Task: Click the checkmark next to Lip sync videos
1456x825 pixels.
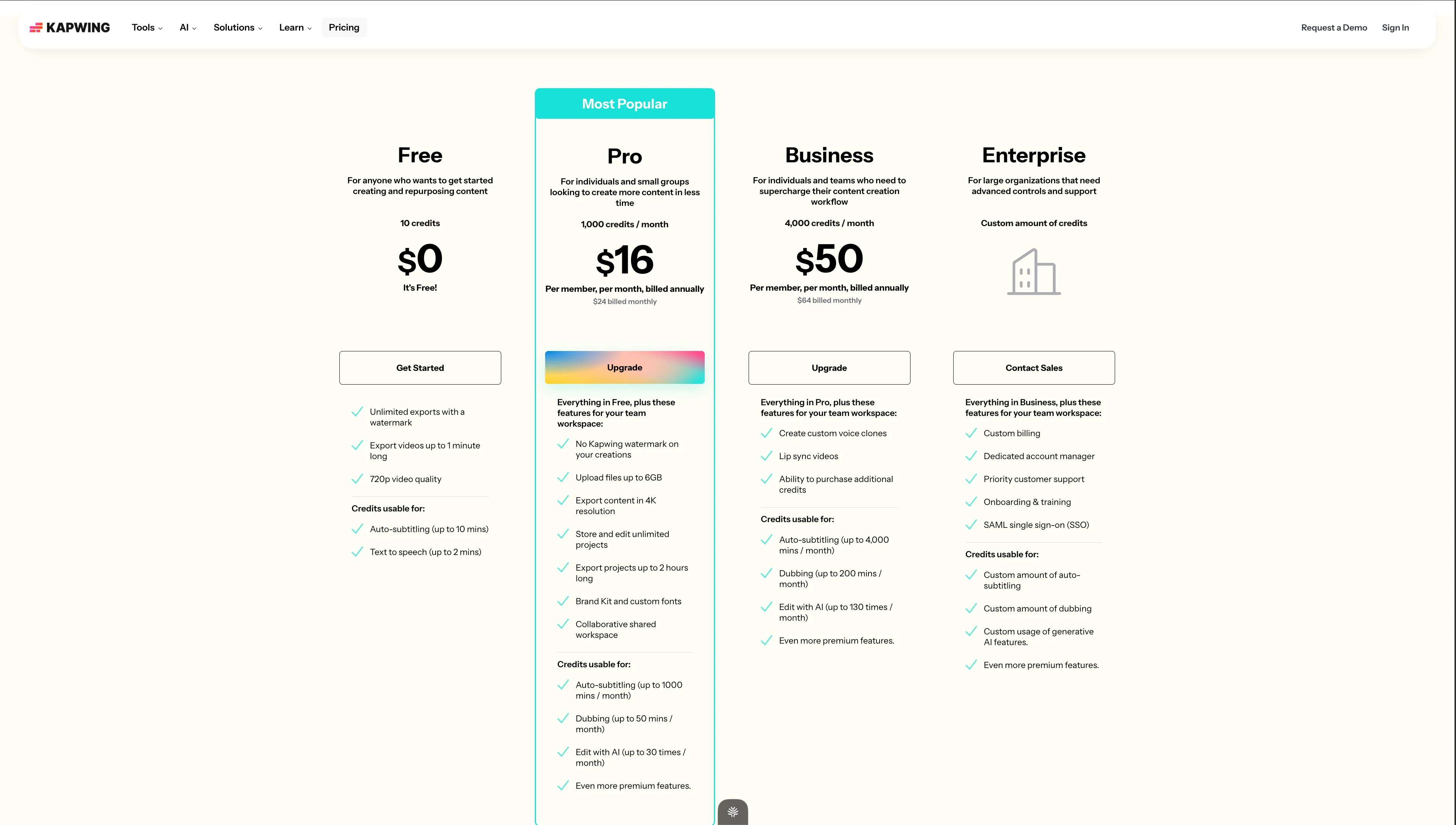Action: (x=766, y=456)
